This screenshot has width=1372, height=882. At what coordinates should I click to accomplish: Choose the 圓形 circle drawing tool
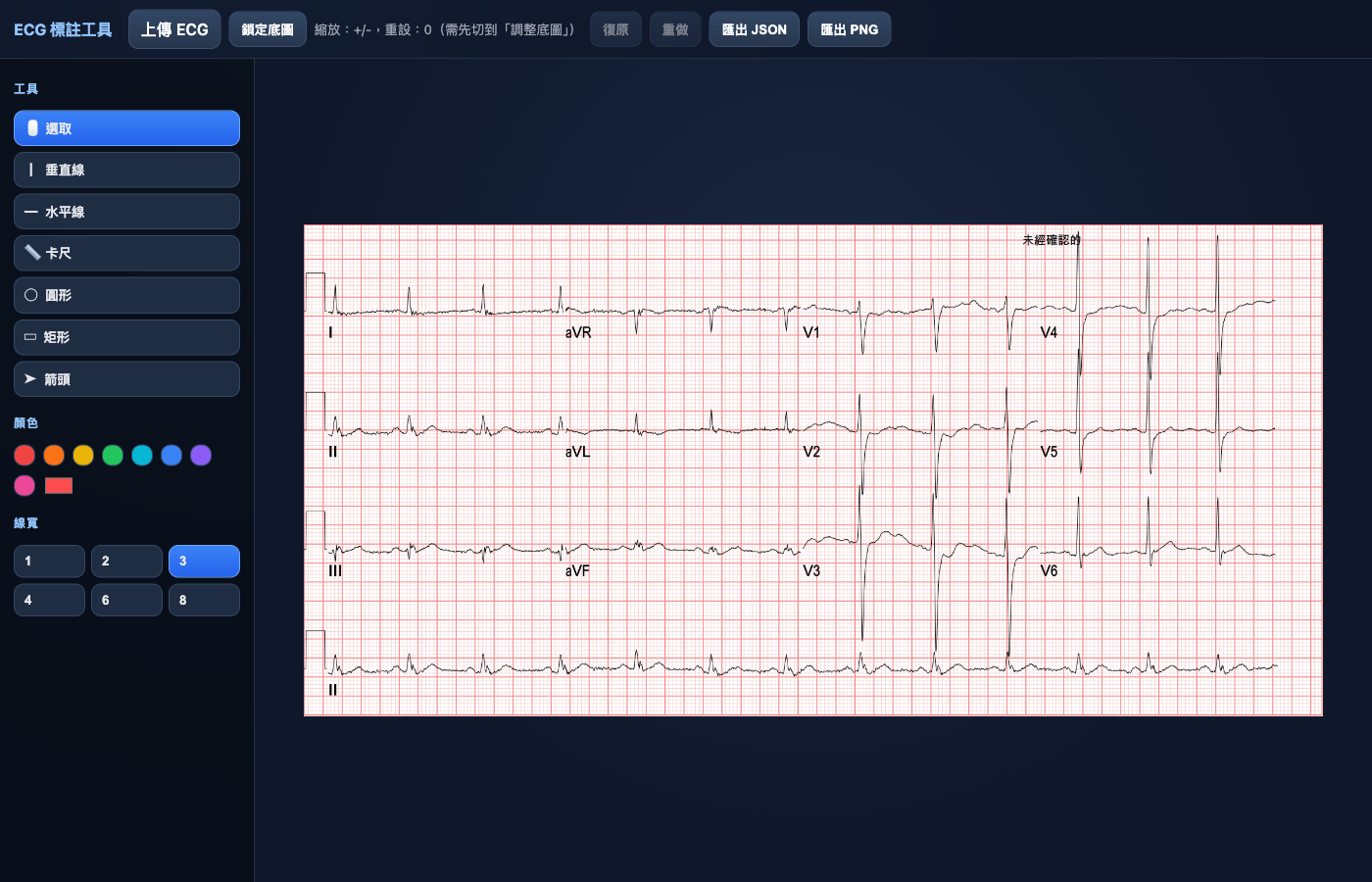pyautogui.click(x=126, y=295)
